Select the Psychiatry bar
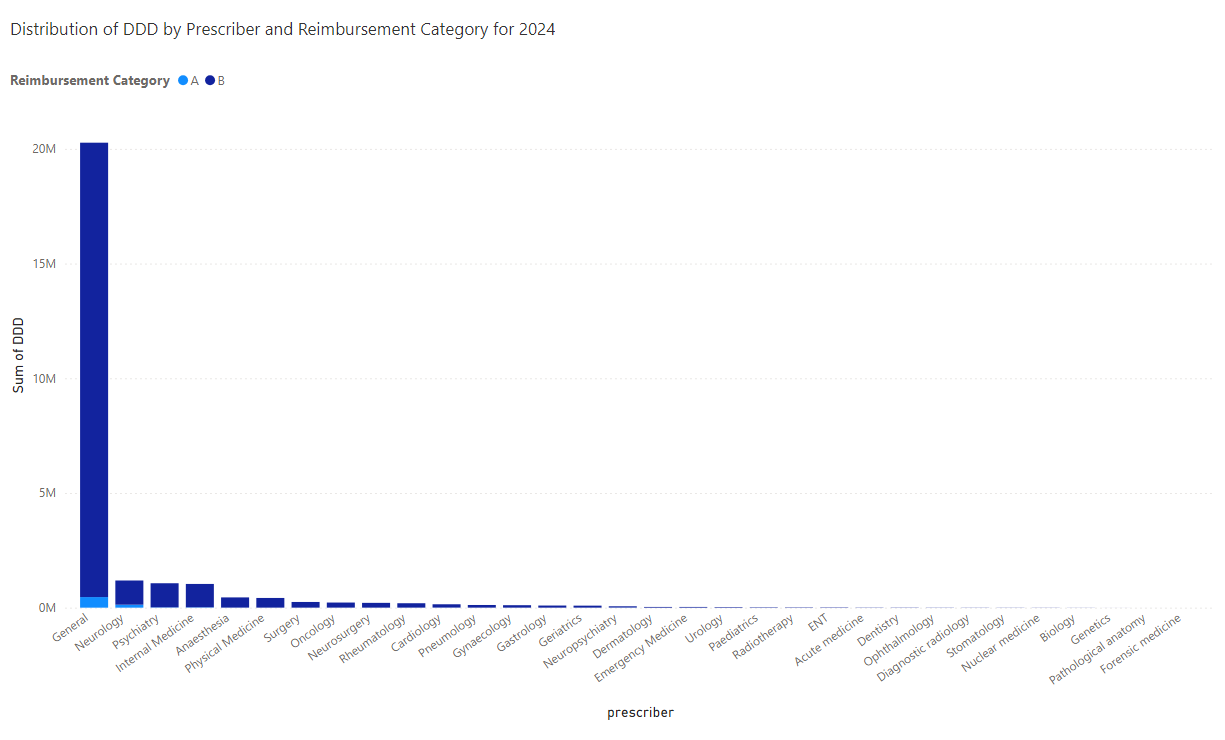This screenshot has width=1225, height=740. click(x=164, y=595)
